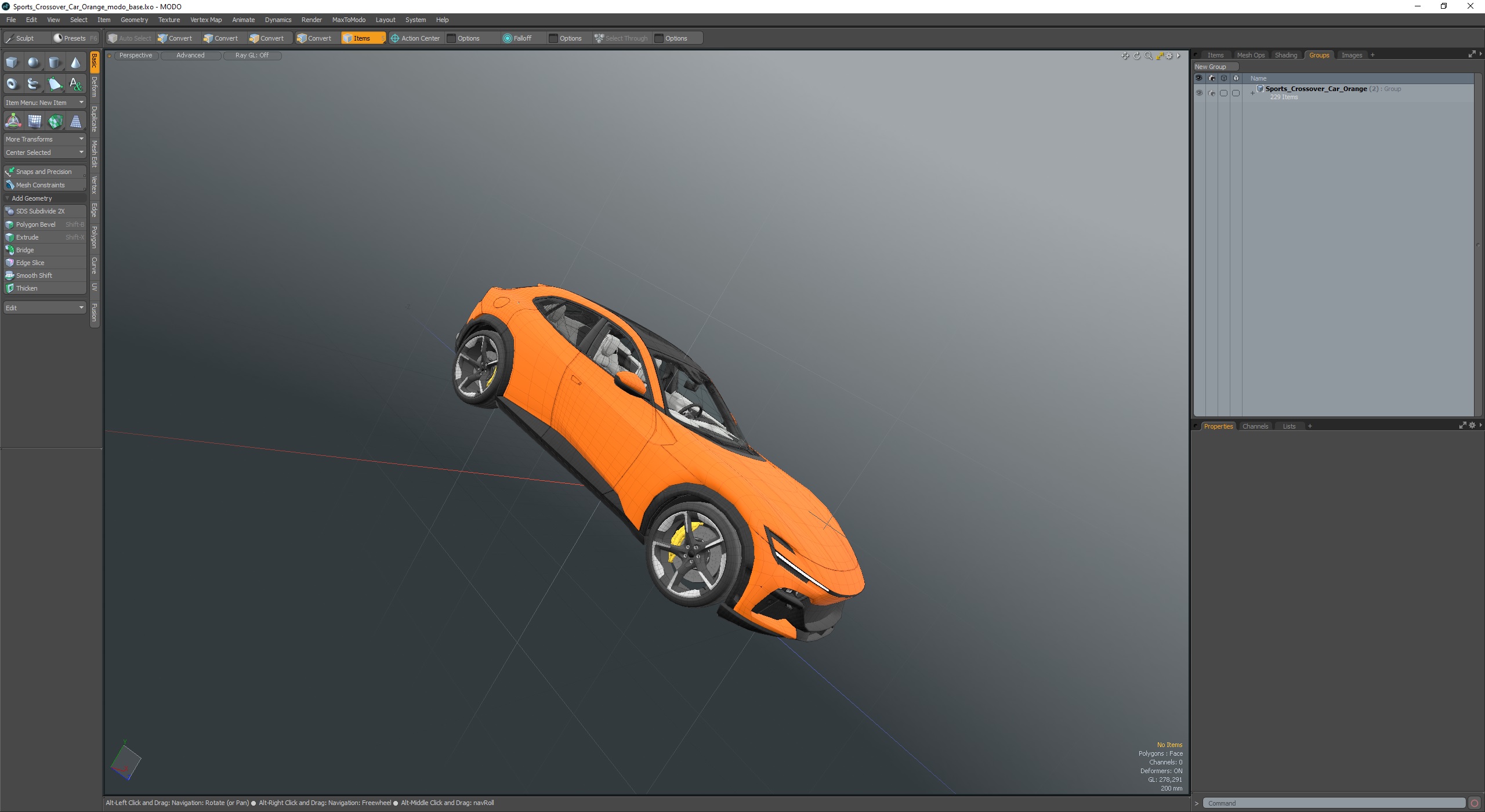The image size is (1485, 812).
Task: Click the eye column header in Groups list
Action: [x=1199, y=78]
